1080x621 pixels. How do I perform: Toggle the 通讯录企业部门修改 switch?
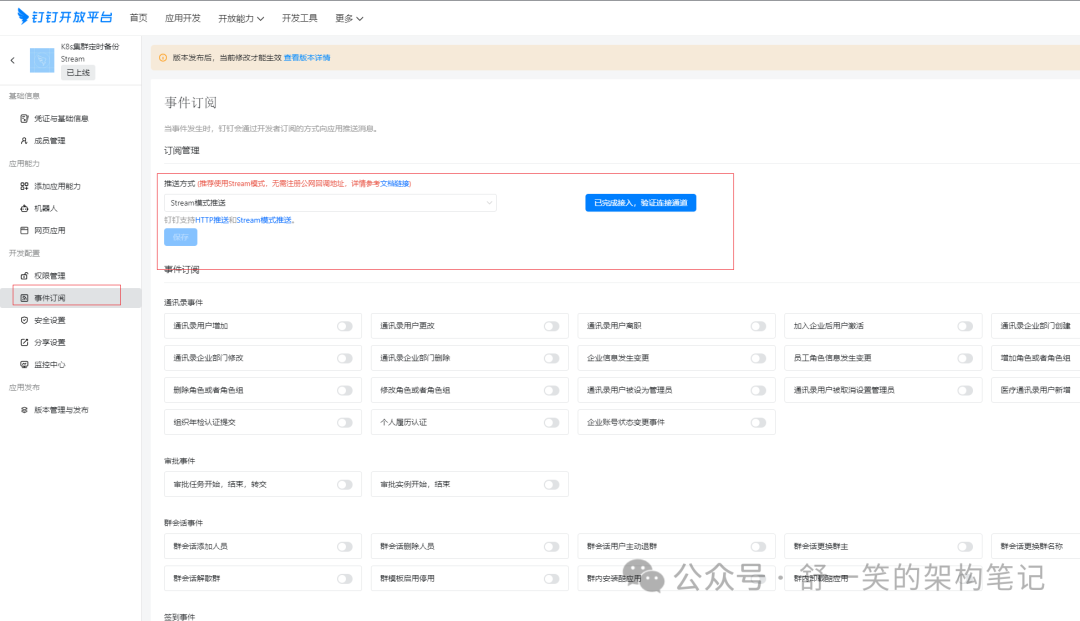point(344,358)
